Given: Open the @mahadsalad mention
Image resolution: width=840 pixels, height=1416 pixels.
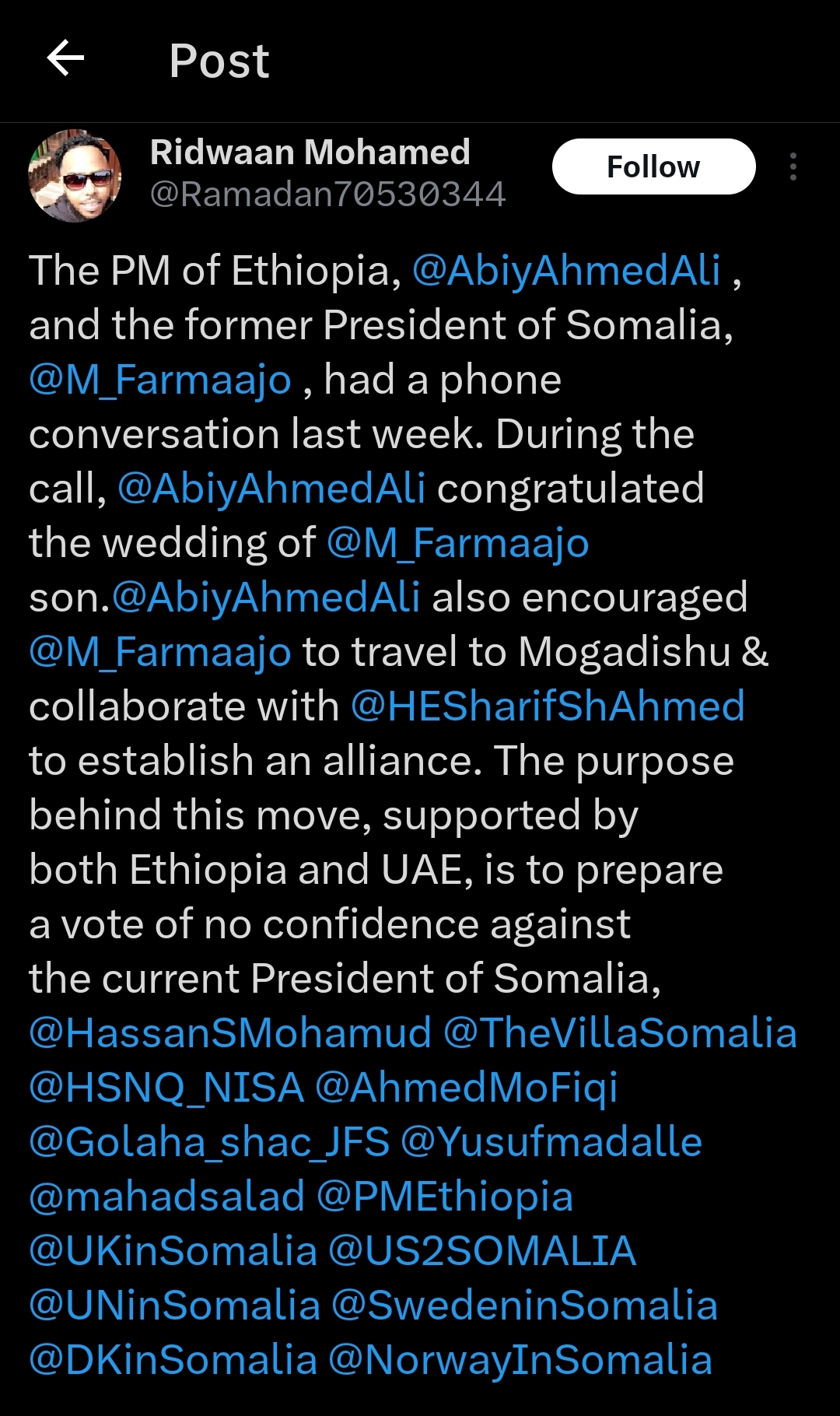Looking at the screenshot, I should pyautogui.click(x=166, y=1197).
